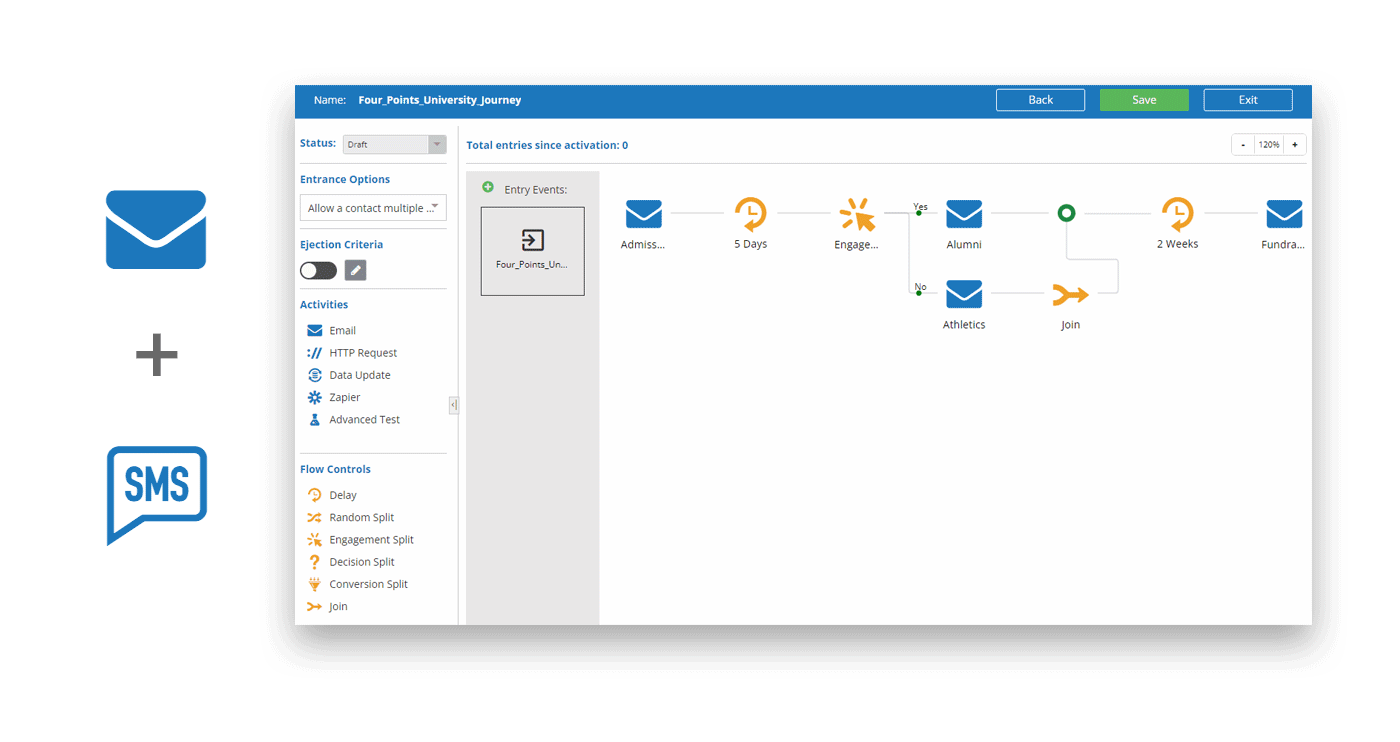Image resolution: width=1400 pixels, height=742 pixels.
Task: Select the 5 Days delay node
Action: click(x=750, y=214)
